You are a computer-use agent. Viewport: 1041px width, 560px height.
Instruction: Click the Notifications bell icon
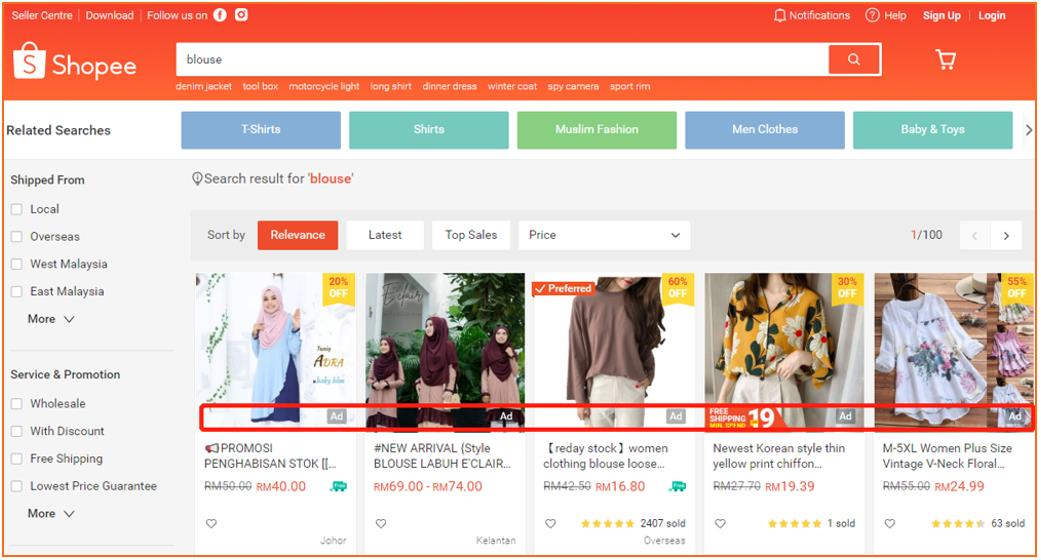pos(780,15)
